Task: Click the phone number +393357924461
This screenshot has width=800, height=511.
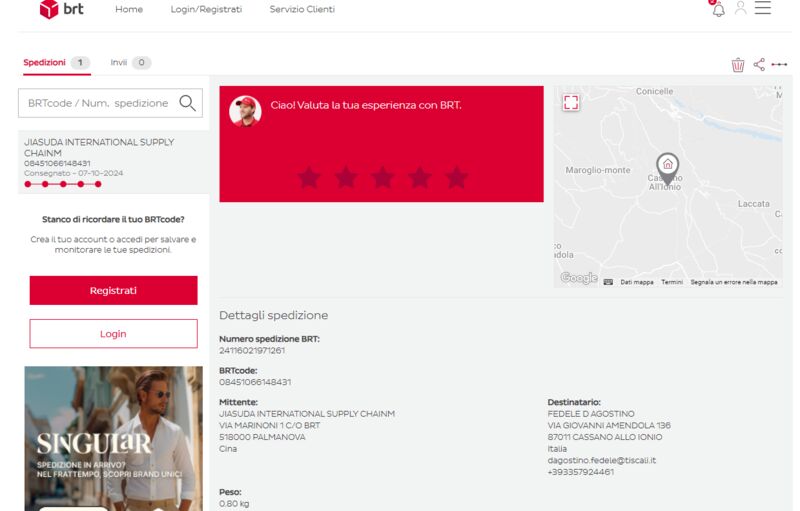Action: tap(581, 472)
